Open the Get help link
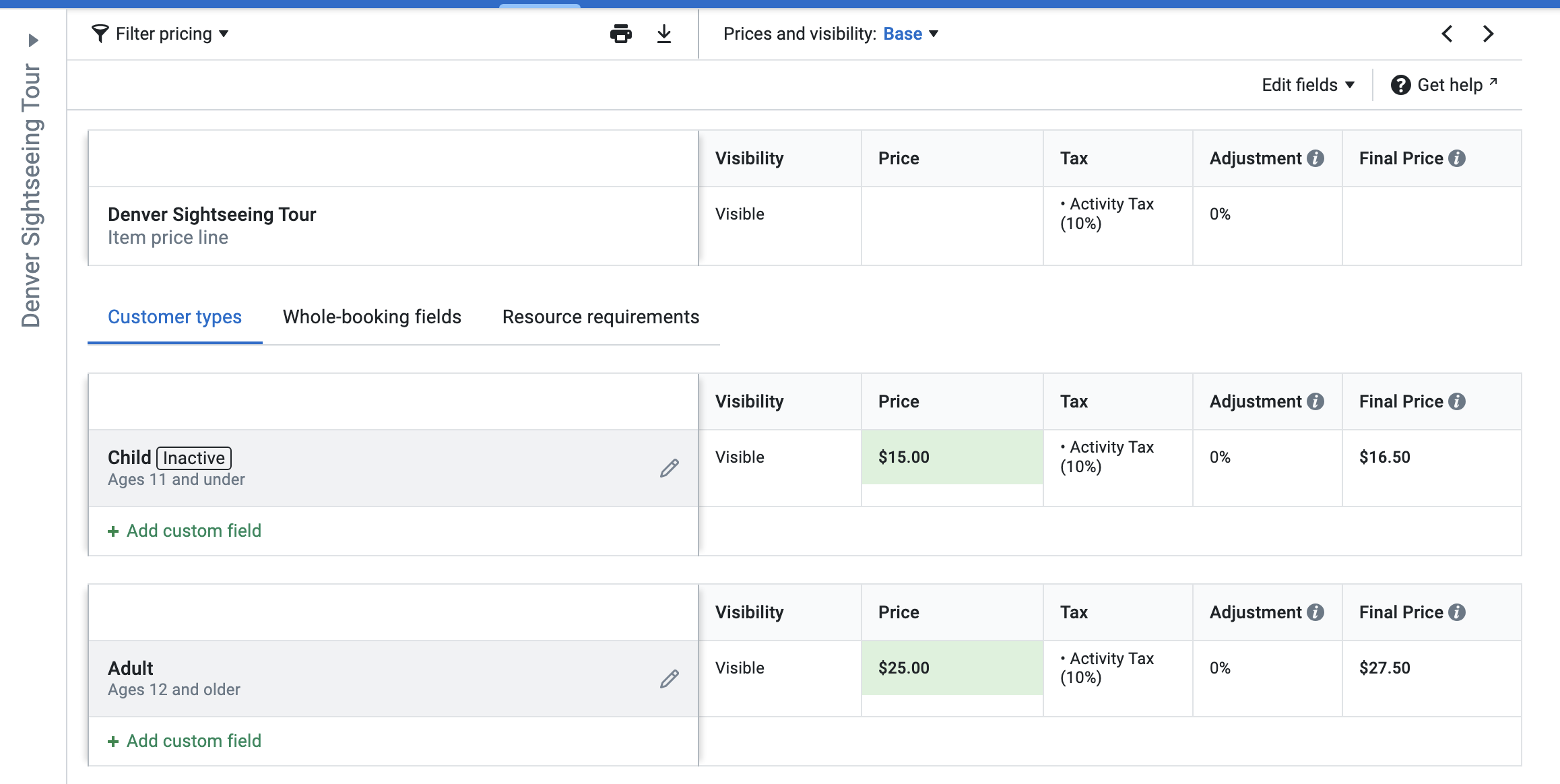 tap(1444, 85)
